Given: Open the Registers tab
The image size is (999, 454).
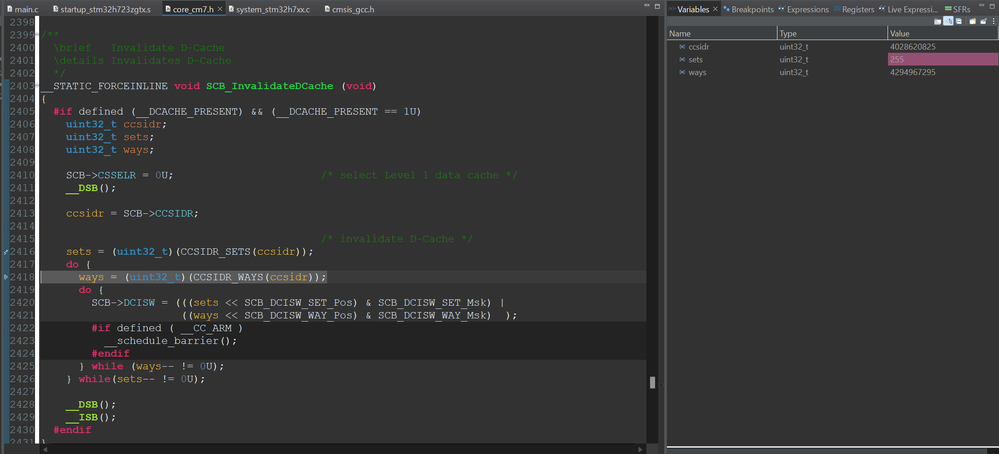Looking at the screenshot, I should coord(857,9).
